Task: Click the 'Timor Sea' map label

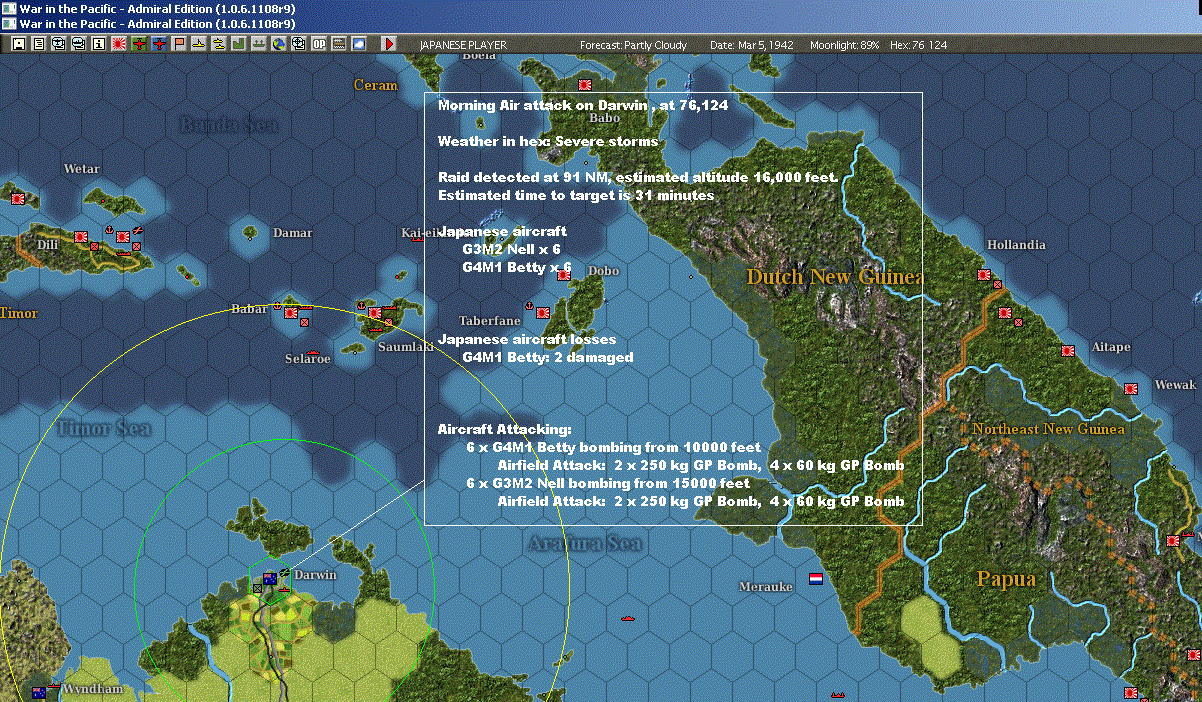Action: [104, 429]
